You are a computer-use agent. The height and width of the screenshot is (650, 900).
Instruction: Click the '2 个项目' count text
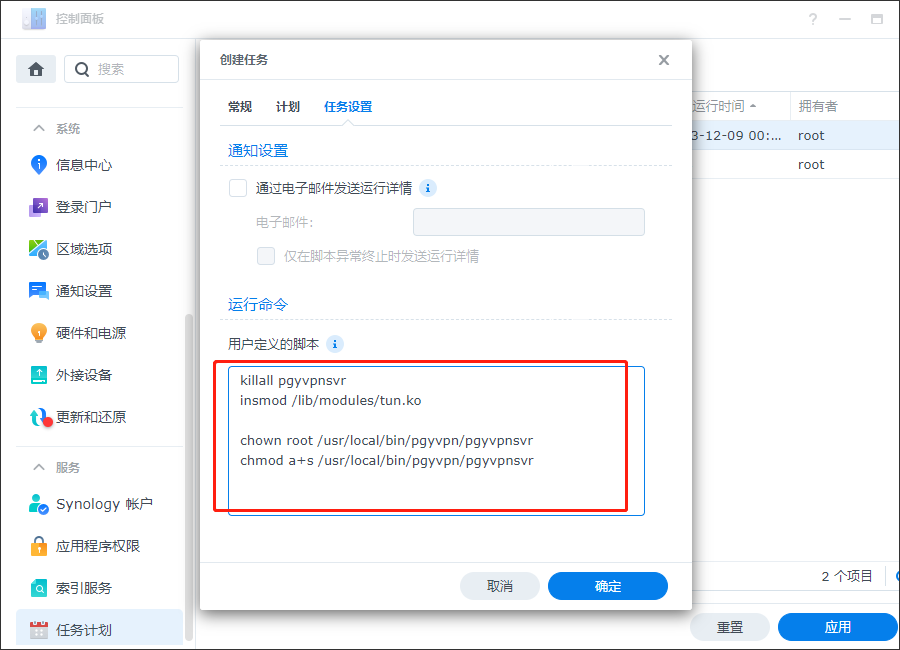(x=847, y=577)
